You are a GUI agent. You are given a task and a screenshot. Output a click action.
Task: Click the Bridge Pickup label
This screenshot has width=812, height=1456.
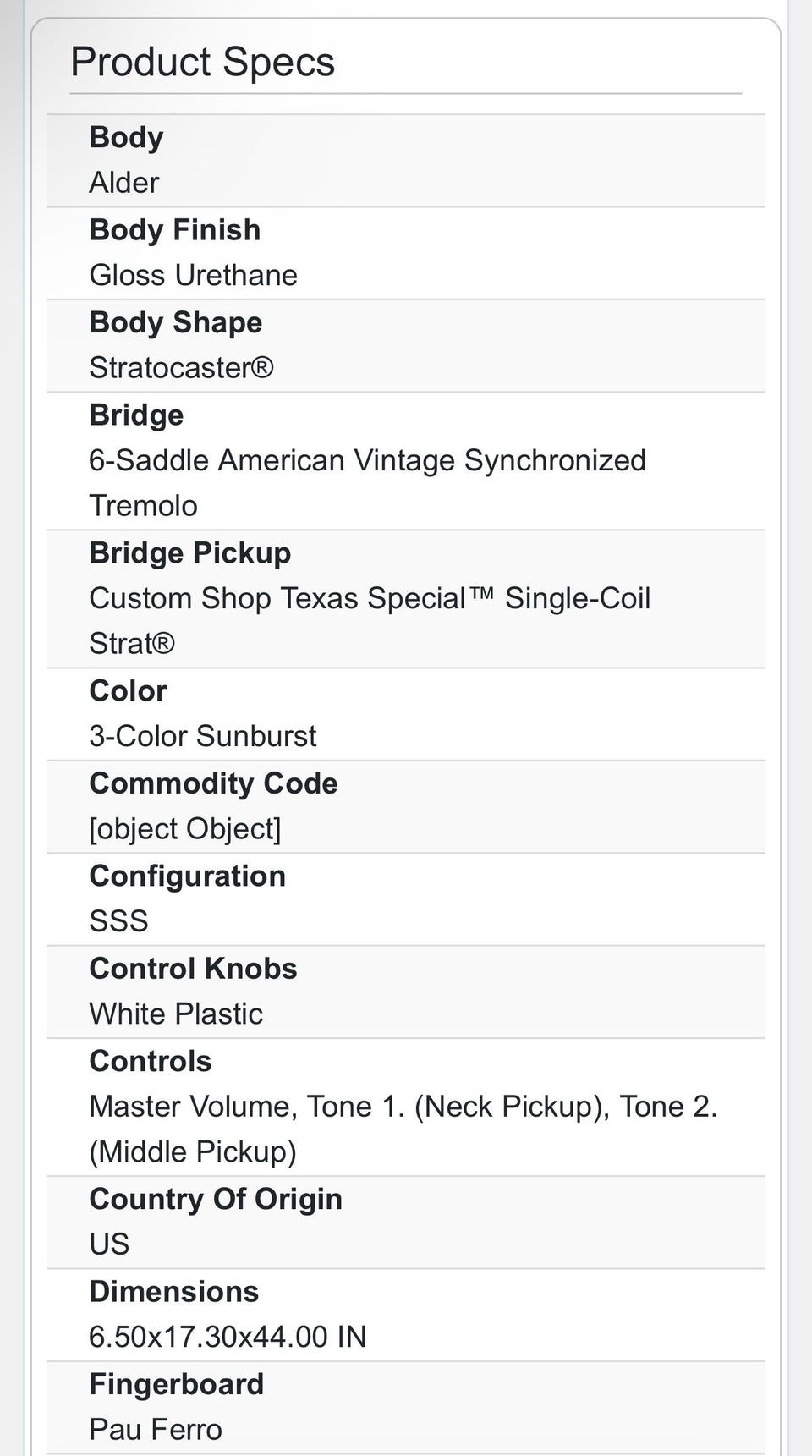pos(190,553)
